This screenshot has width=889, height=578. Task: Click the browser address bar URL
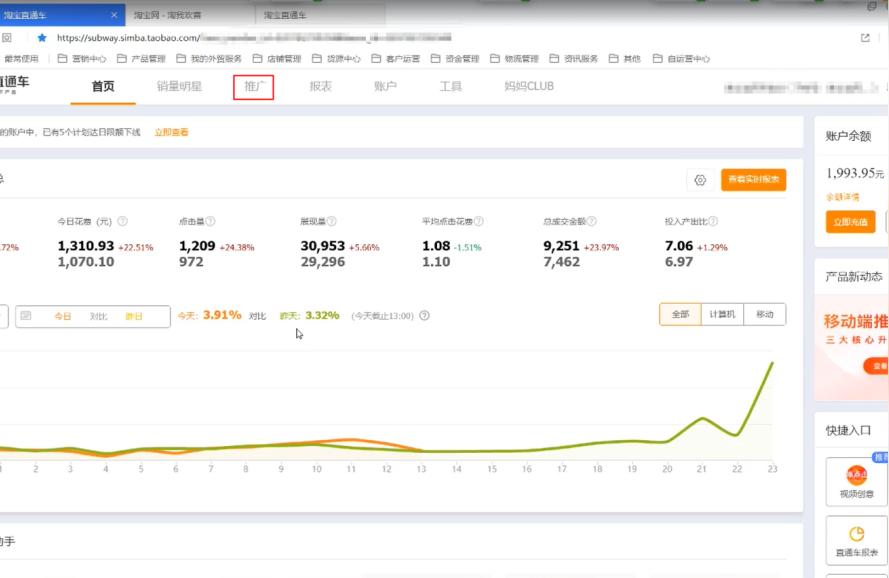coord(254,38)
